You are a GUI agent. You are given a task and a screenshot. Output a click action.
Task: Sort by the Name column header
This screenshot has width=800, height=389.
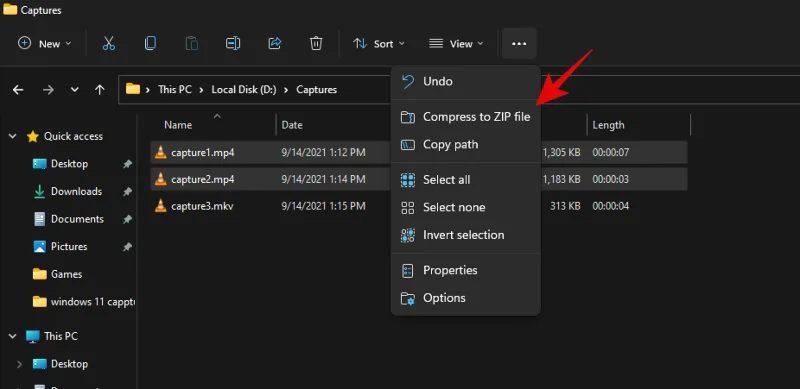[x=178, y=125]
